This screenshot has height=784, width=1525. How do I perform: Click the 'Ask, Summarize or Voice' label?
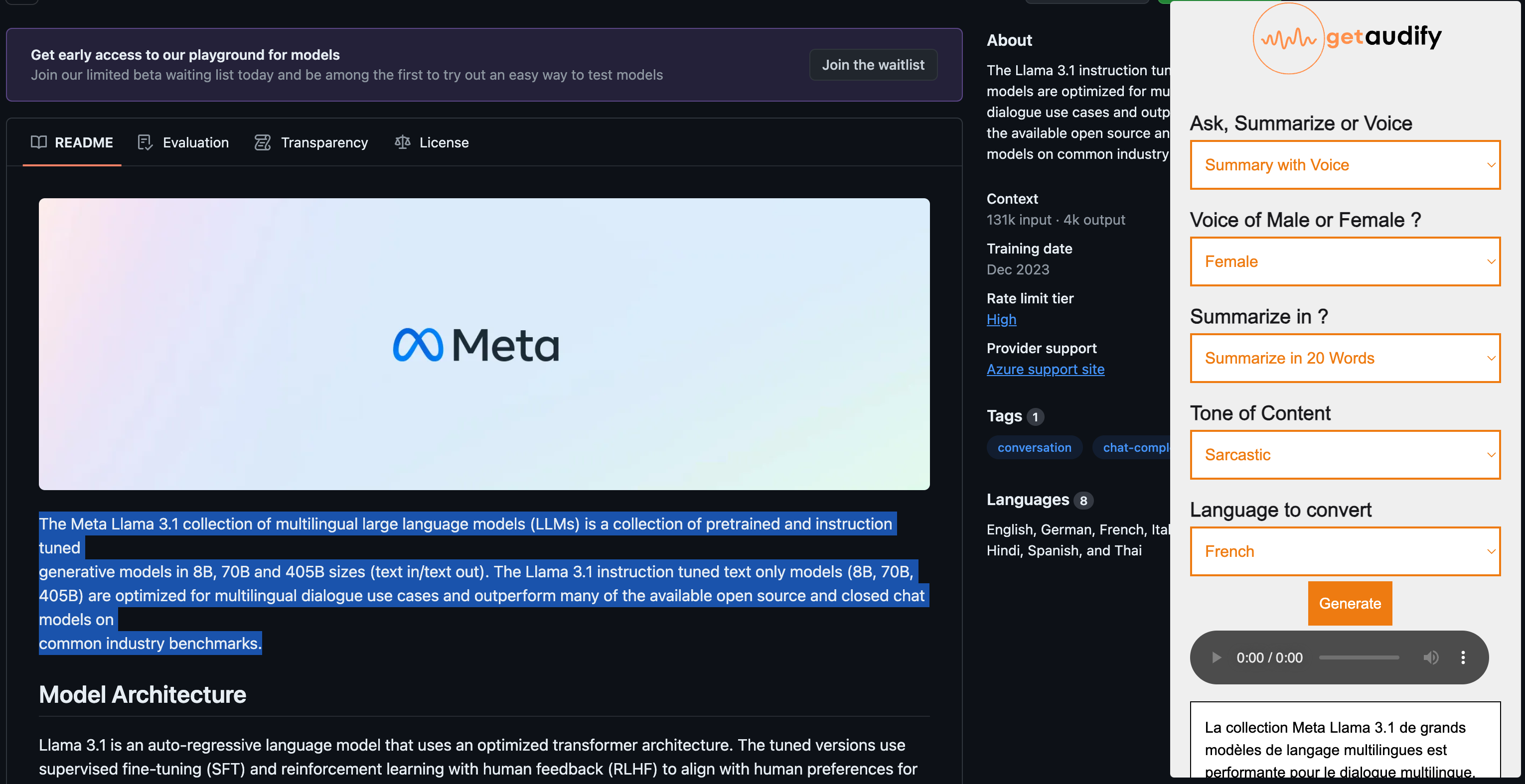1301,123
